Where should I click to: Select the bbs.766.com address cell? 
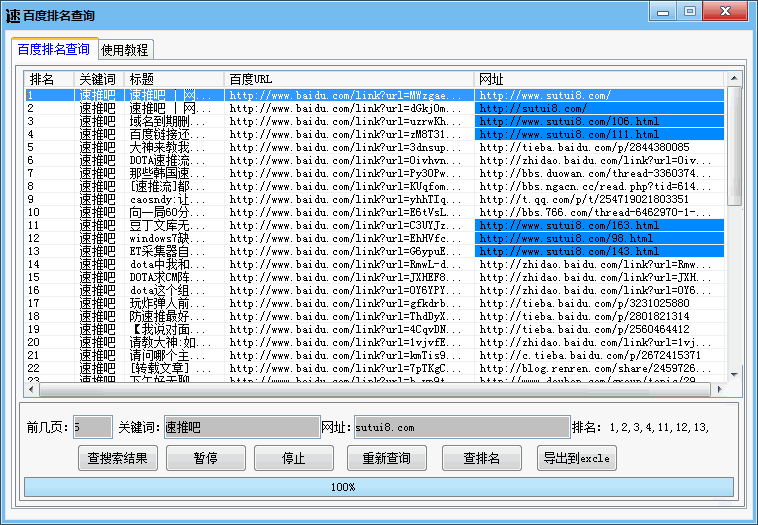pyautogui.click(x=598, y=213)
